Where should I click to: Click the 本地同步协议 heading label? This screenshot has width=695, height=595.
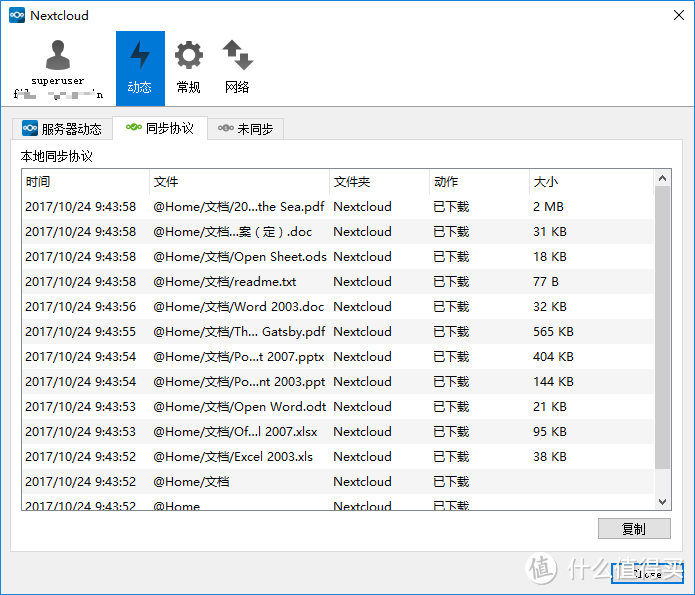click(56, 156)
